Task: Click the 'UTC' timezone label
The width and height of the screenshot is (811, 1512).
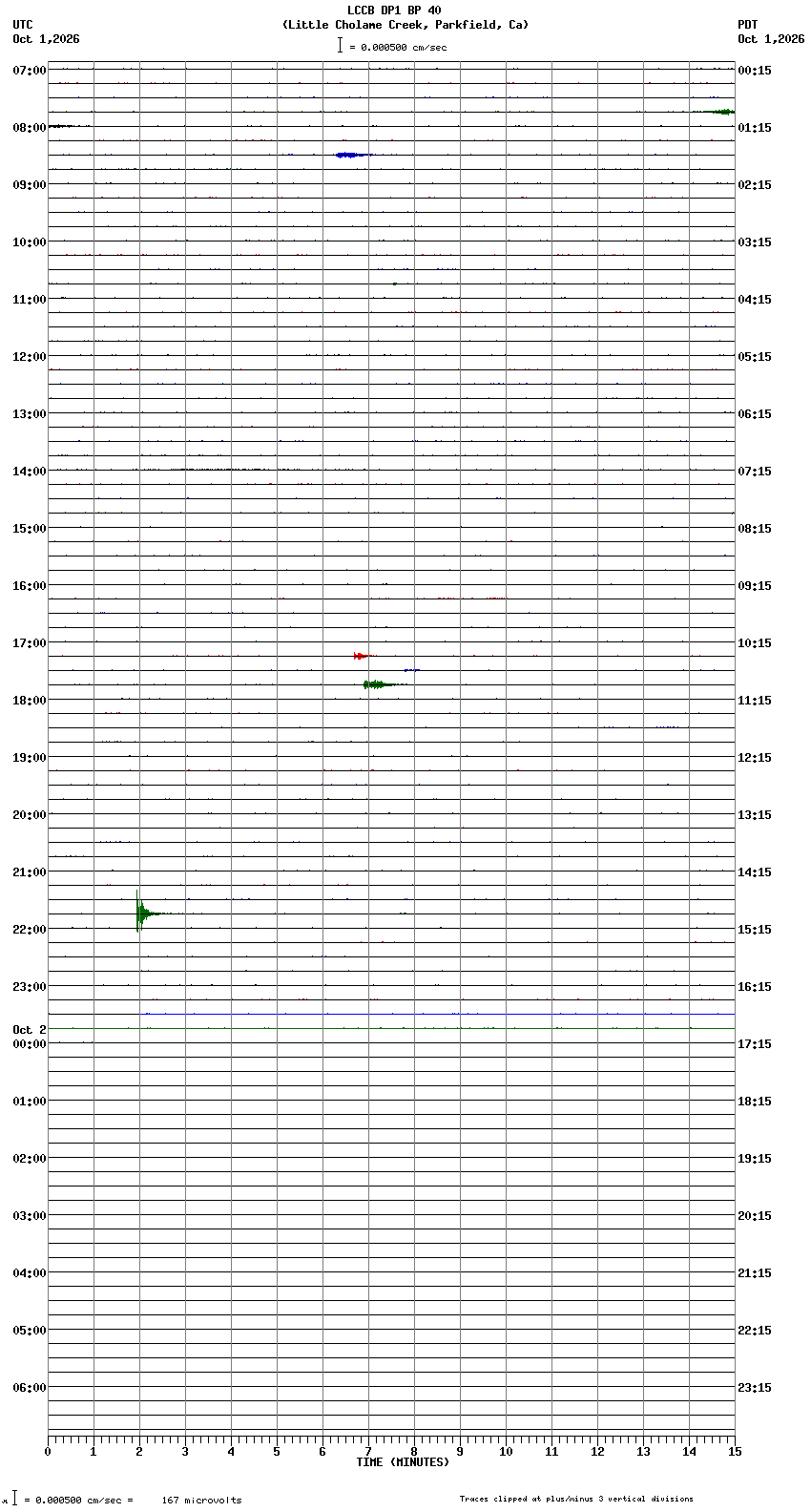Action: 23,25
